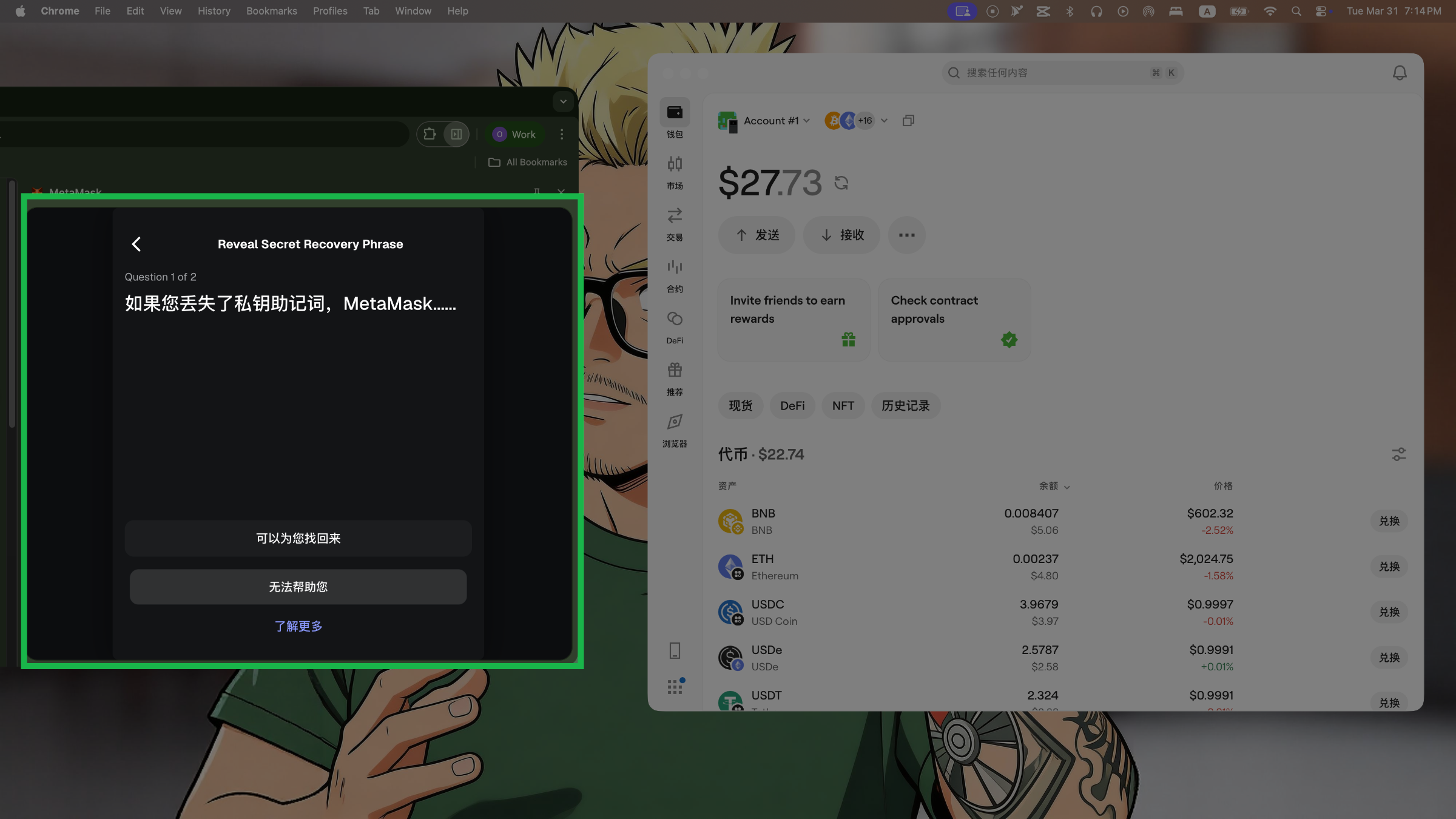Open All Bookmarks folder
The image size is (1456, 819).
click(x=528, y=162)
